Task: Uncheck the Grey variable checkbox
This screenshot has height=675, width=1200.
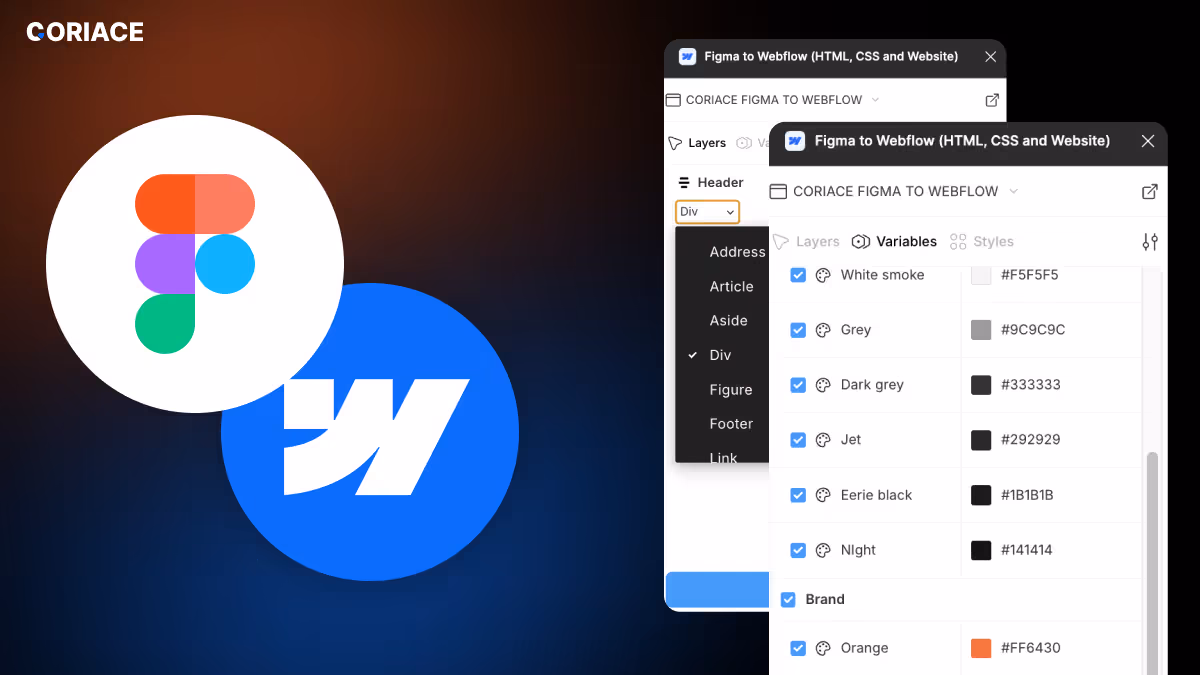Action: [798, 330]
